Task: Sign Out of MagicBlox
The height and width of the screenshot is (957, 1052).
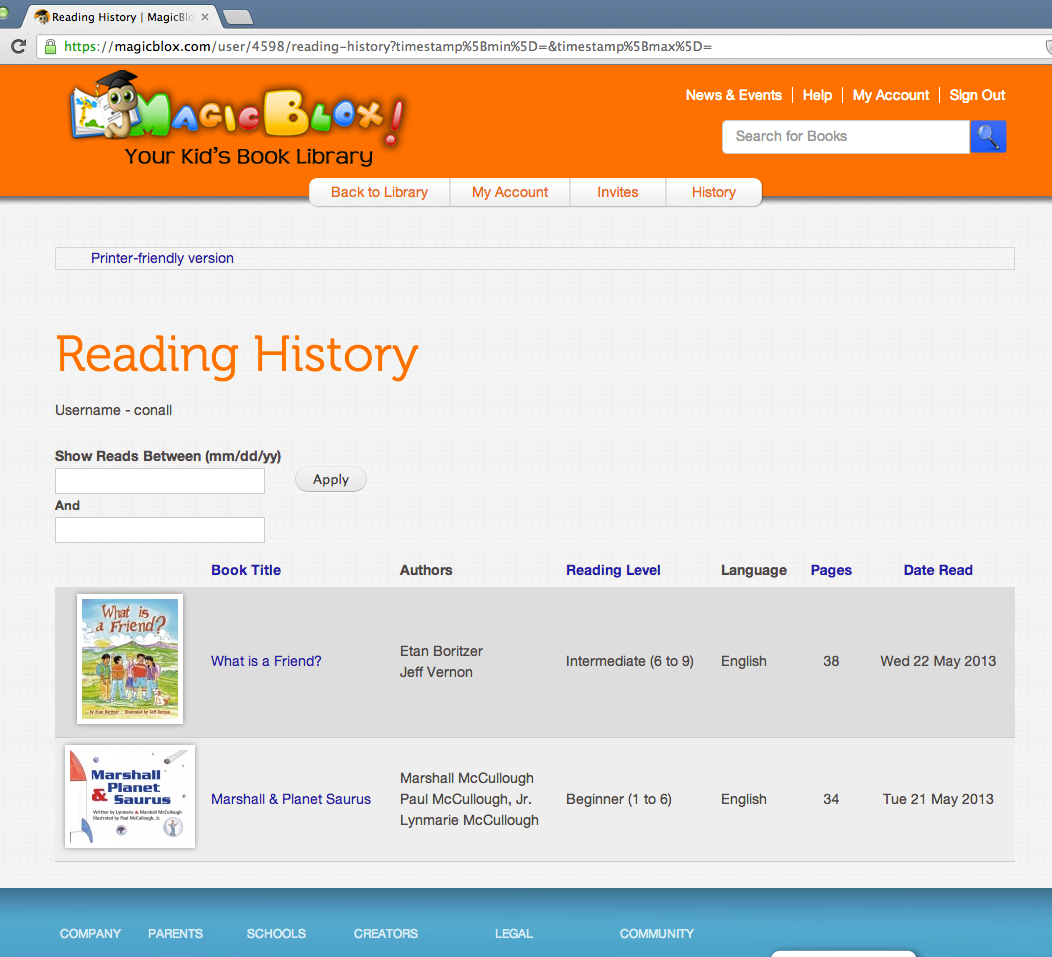Action: [976, 95]
